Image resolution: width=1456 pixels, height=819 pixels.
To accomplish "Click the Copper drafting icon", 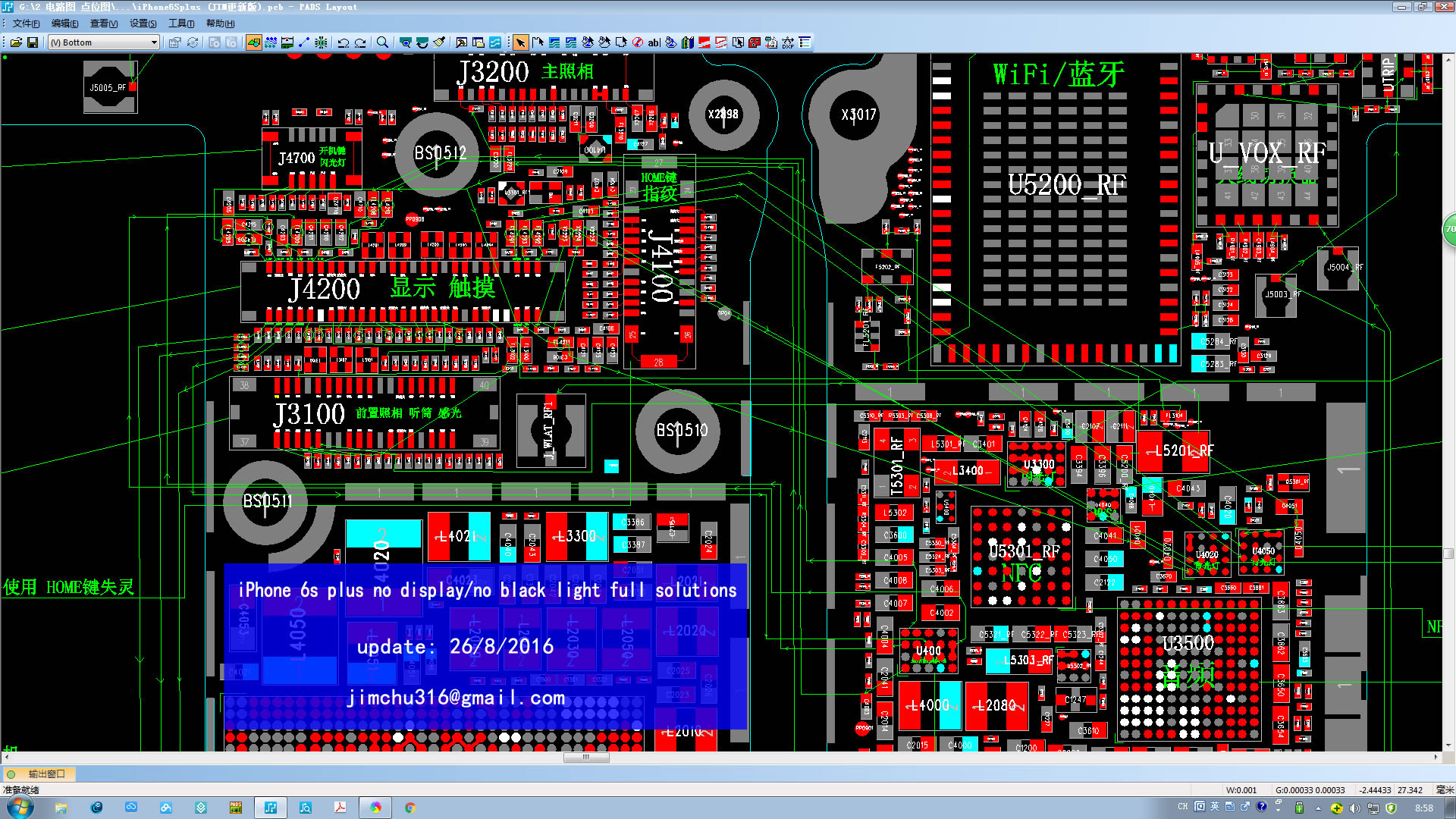I will (x=554, y=42).
